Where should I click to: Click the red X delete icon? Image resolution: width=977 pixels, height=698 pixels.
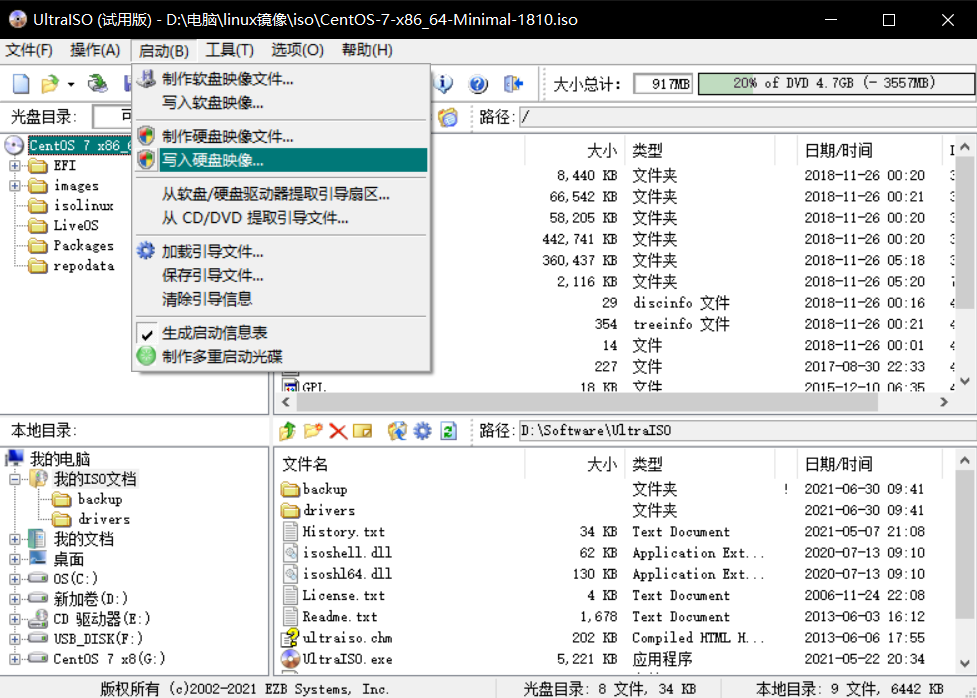pos(338,431)
